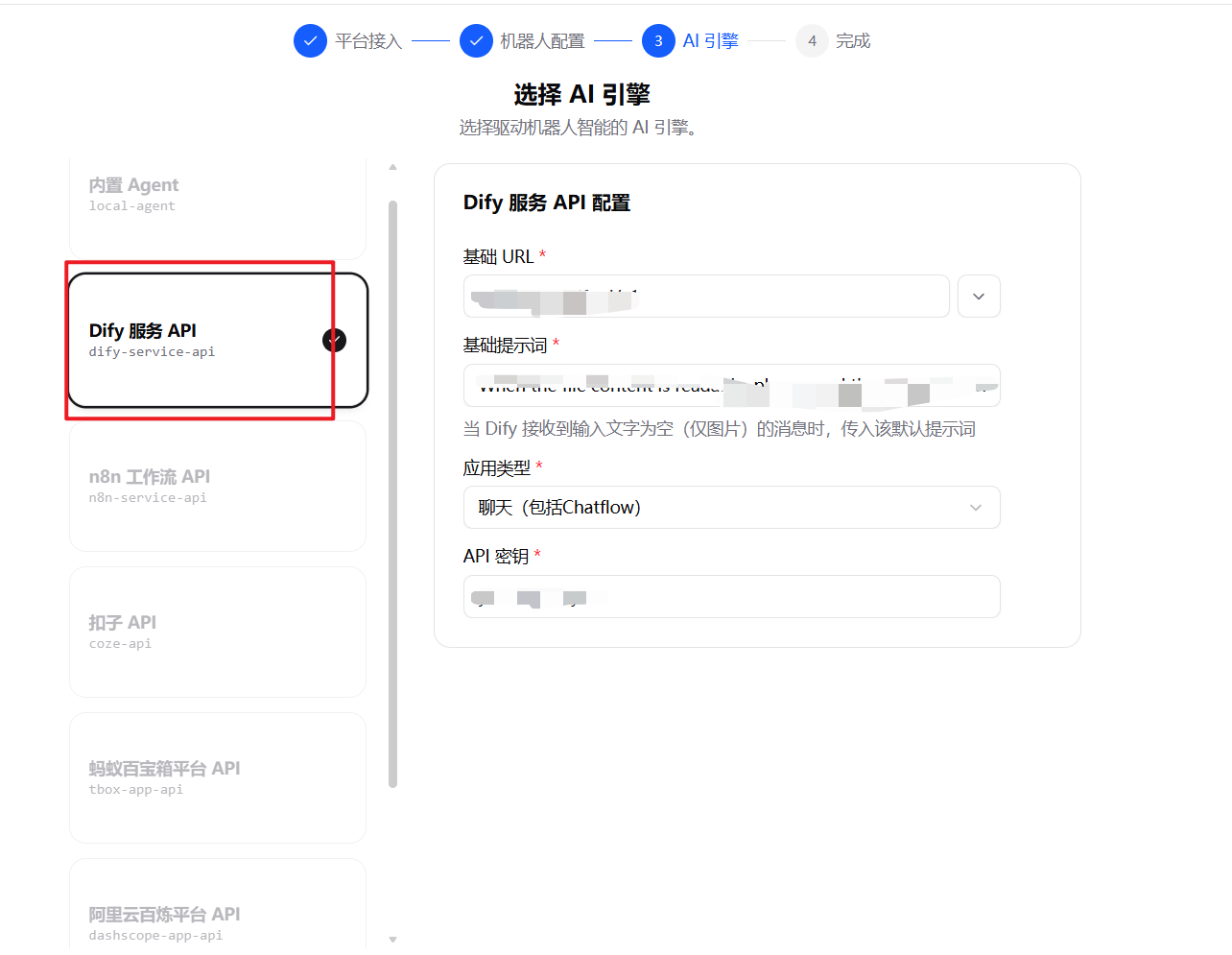Click the n8n-service-api identifier text
This screenshot has height=955, width=1232.
(x=148, y=498)
